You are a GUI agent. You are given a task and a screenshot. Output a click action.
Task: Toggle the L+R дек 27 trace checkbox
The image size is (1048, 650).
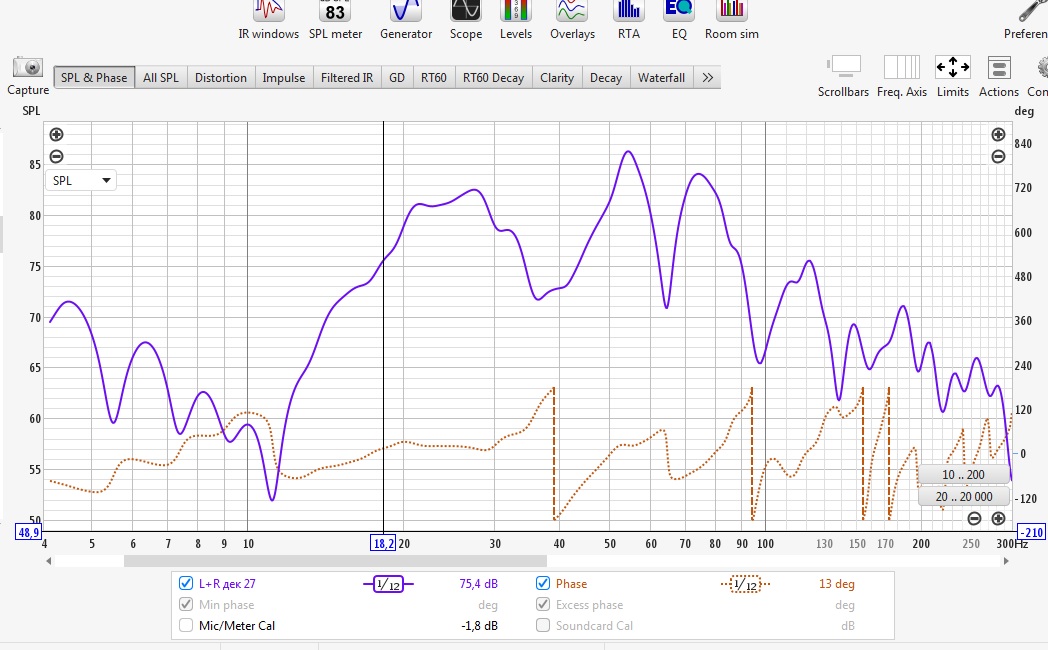(x=186, y=583)
